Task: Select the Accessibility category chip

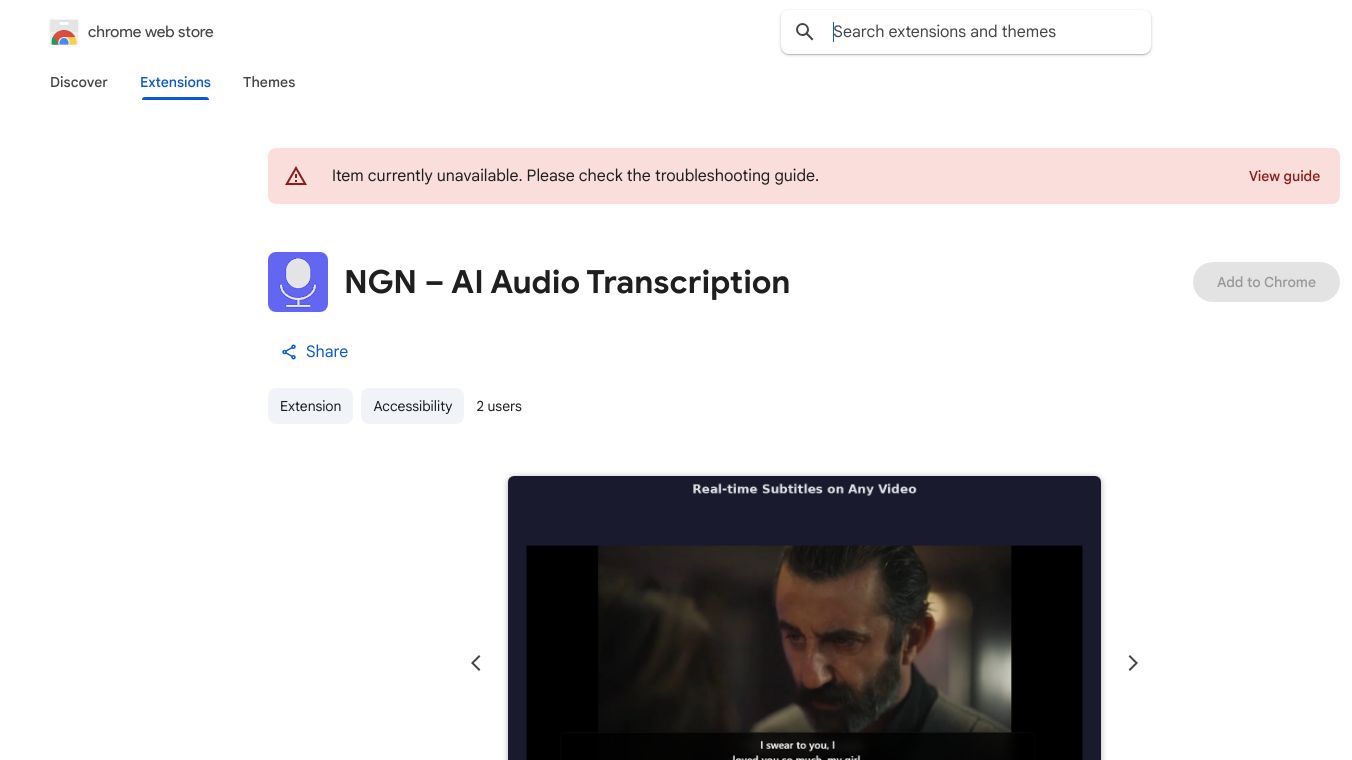Action: tap(412, 406)
